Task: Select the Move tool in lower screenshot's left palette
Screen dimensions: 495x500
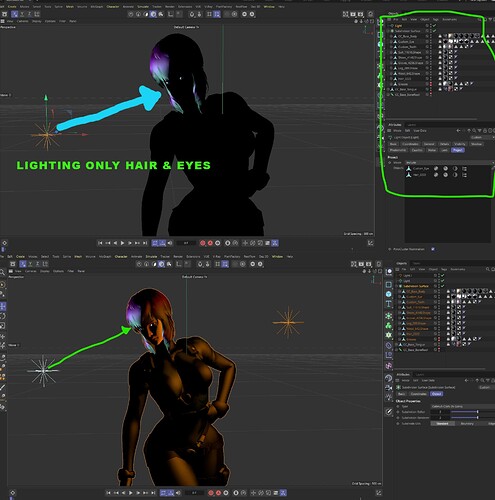Action: coord(3,306)
